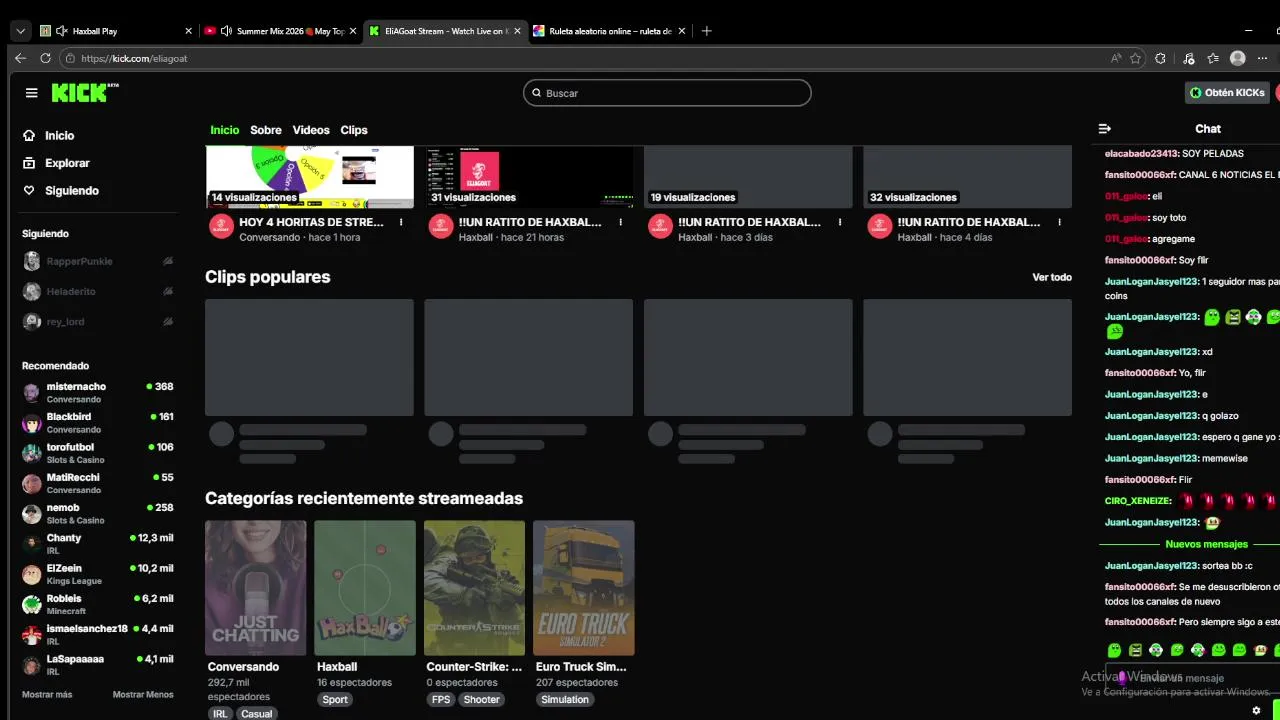1280x720 pixels.
Task: Click the Explorar icon in sidebar
Action: [29, 163]
